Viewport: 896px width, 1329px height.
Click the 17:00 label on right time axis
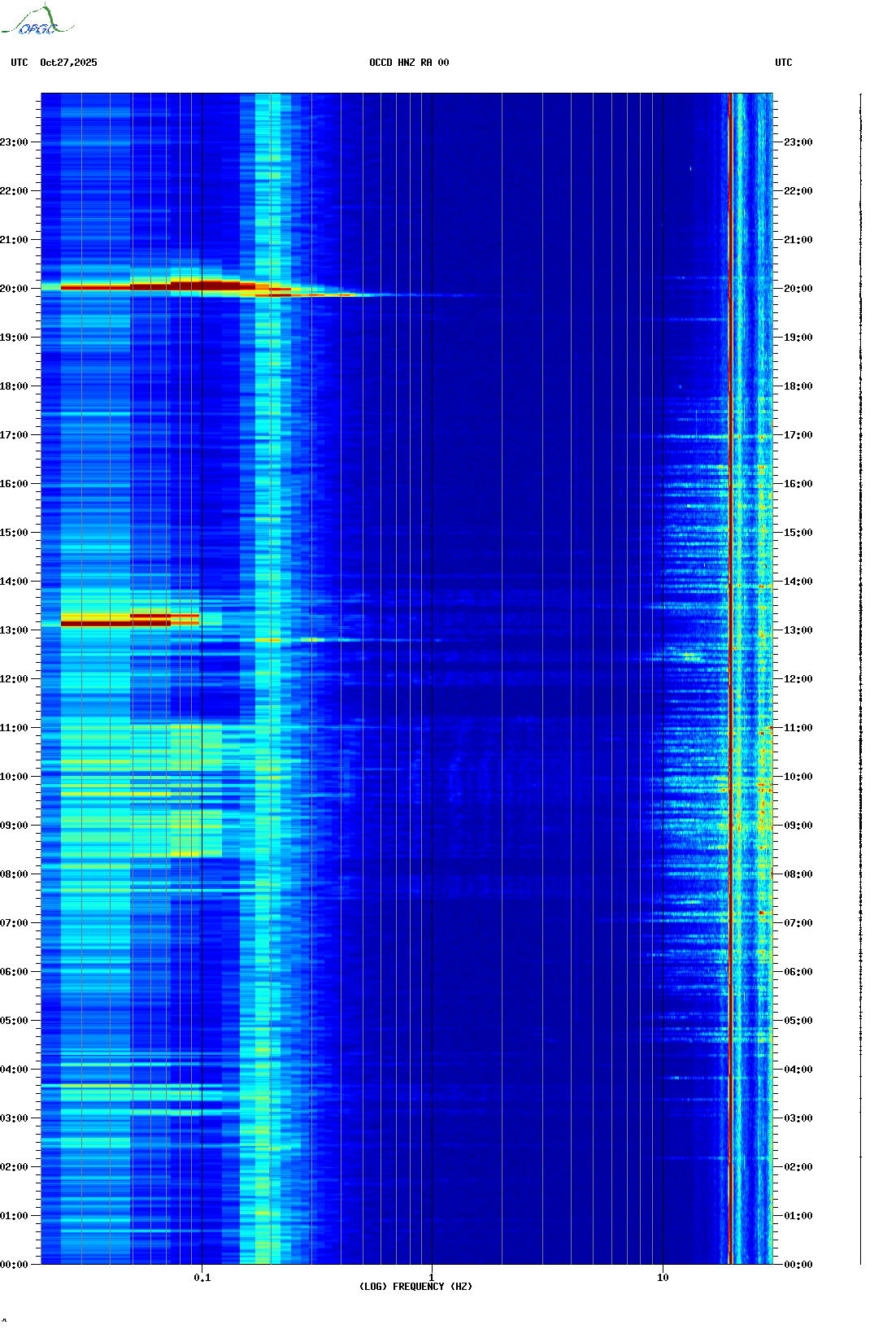point(798,435)
